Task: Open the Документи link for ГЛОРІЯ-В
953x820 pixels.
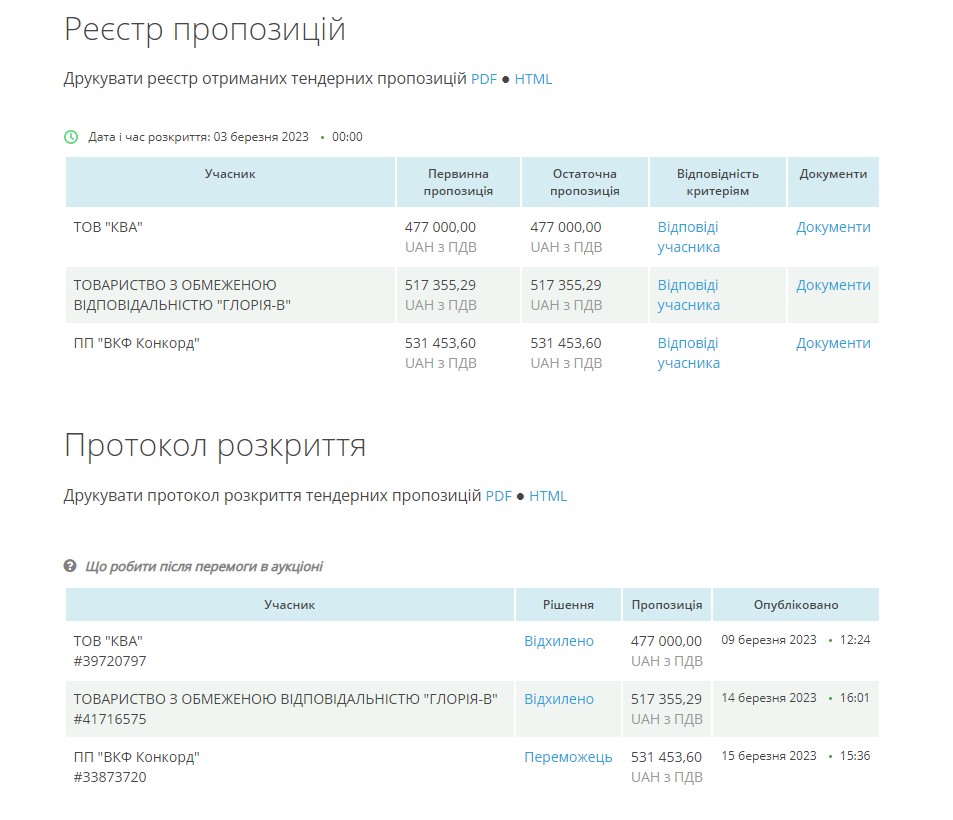Action: (833, 285)
